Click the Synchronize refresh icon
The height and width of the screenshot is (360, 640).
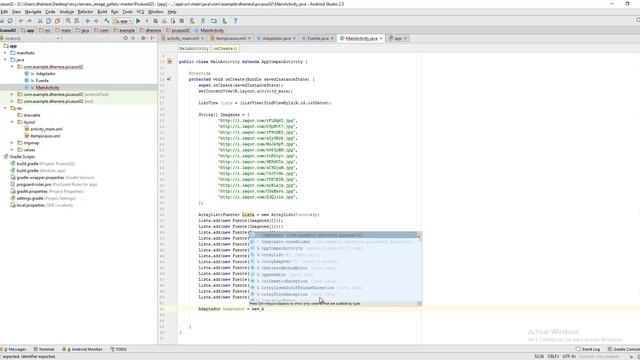[x=10, y=21]
